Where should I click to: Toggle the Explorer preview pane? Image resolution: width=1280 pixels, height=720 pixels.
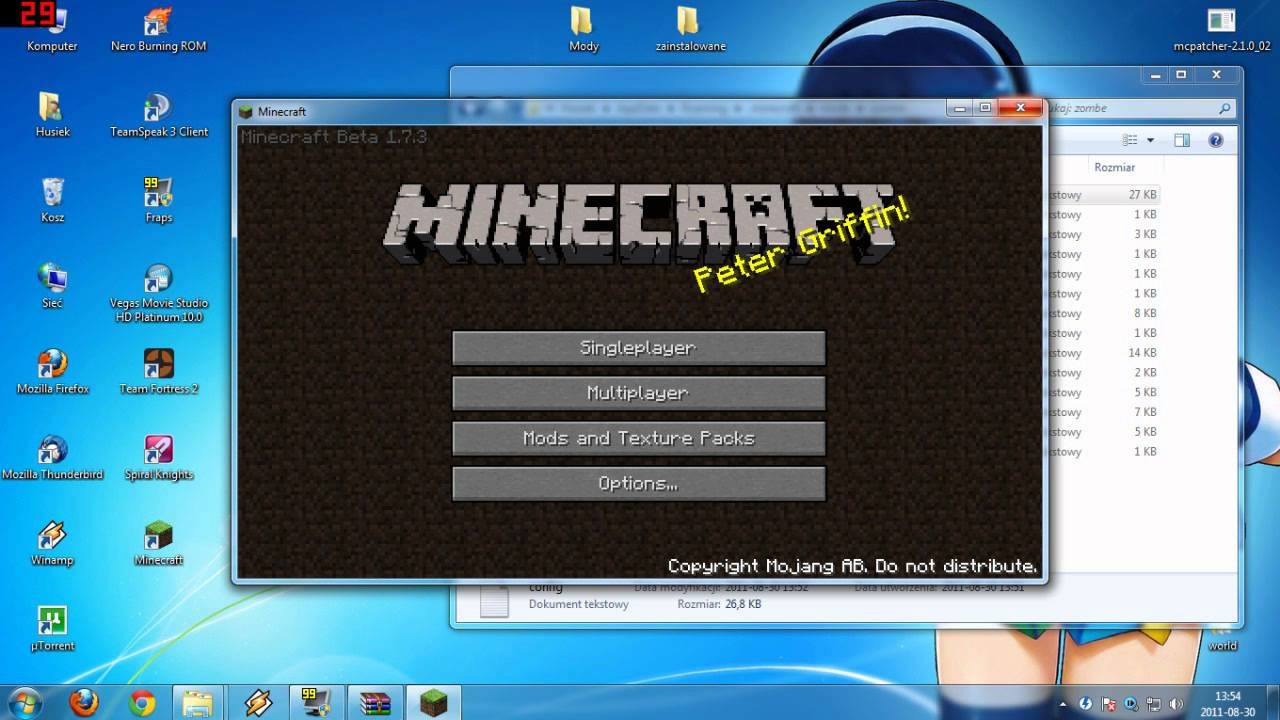pos(1184,140)
